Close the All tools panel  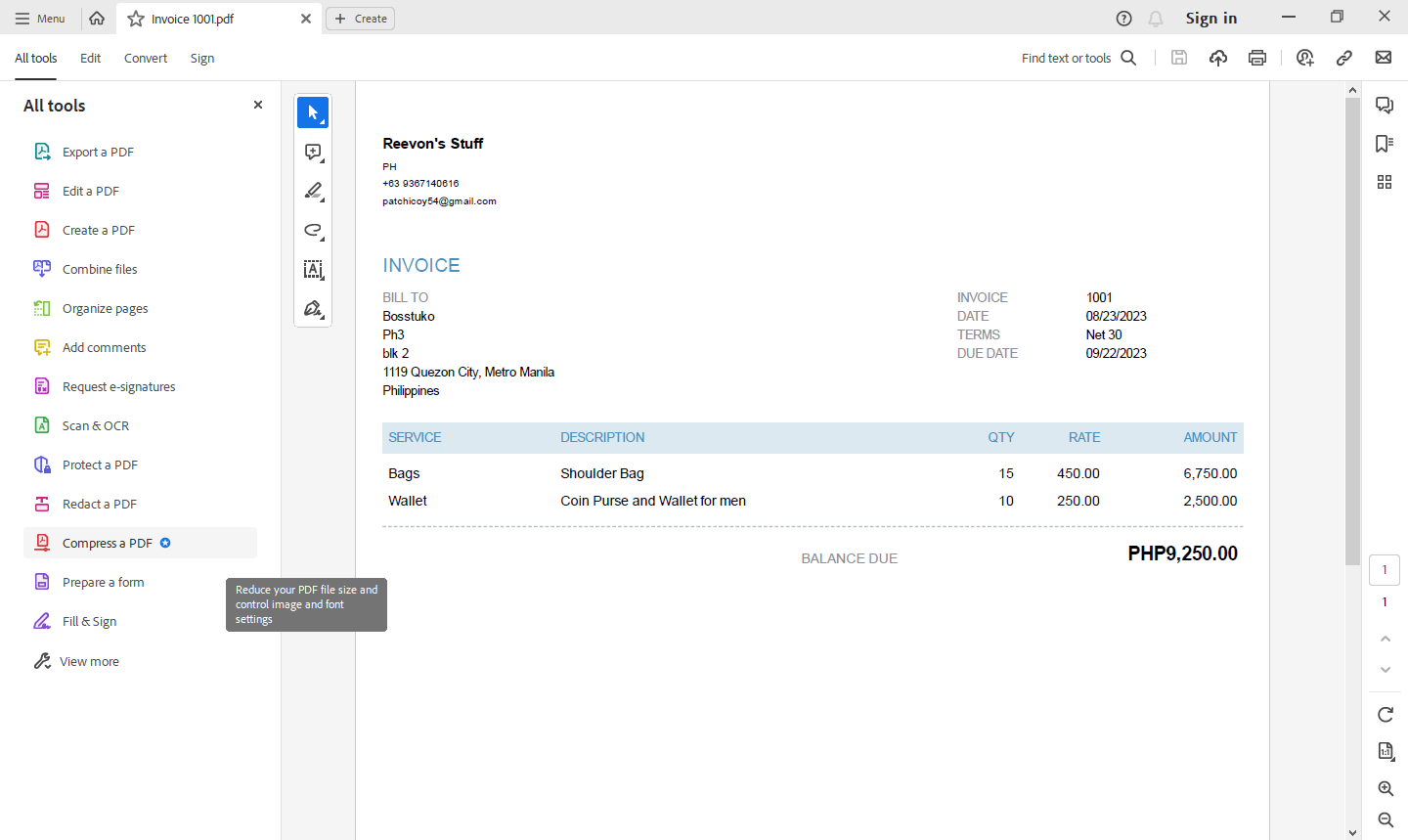pos(258,106)
